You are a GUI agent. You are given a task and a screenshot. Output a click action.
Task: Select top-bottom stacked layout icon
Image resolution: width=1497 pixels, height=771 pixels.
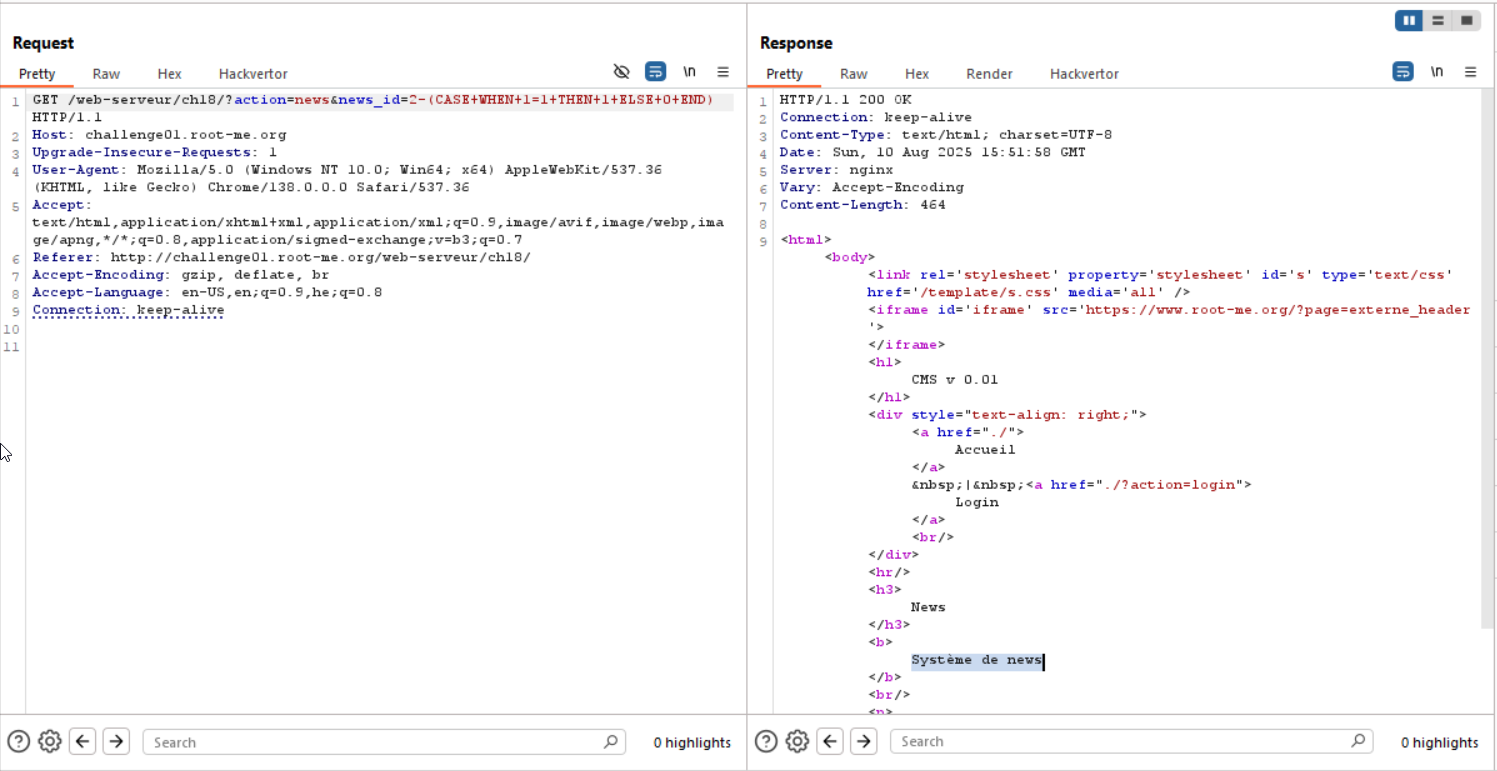[1438, 20]
